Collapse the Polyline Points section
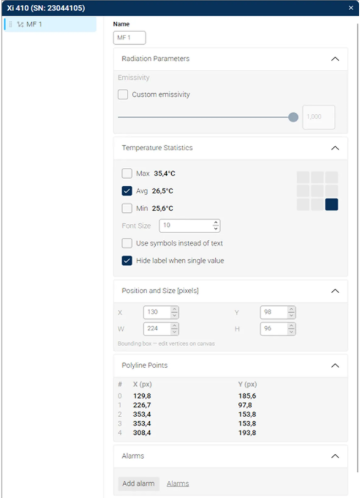360x499 pixels. pos(335,366)
